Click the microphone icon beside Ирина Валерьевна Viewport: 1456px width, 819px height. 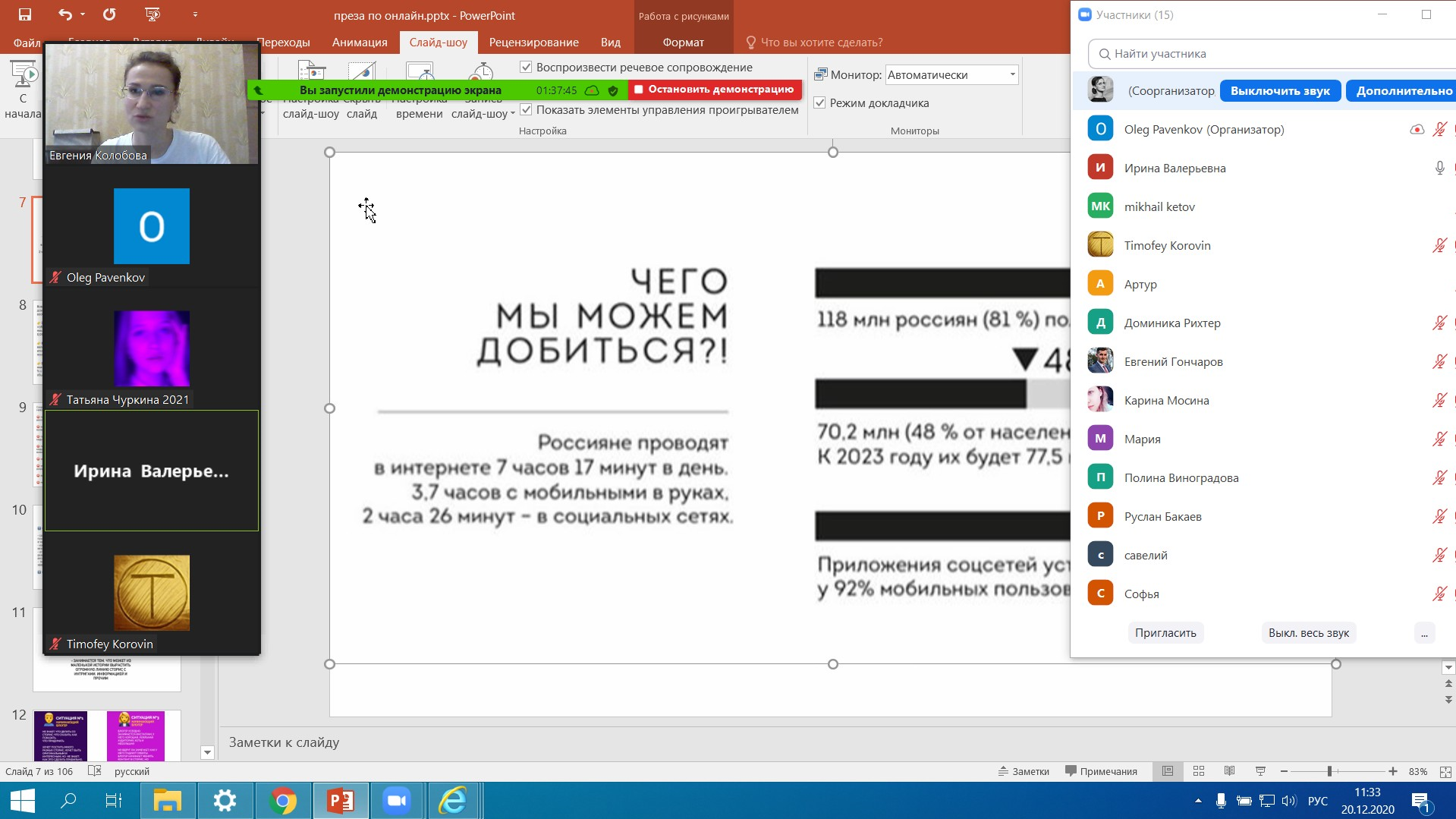point(1439,169)
